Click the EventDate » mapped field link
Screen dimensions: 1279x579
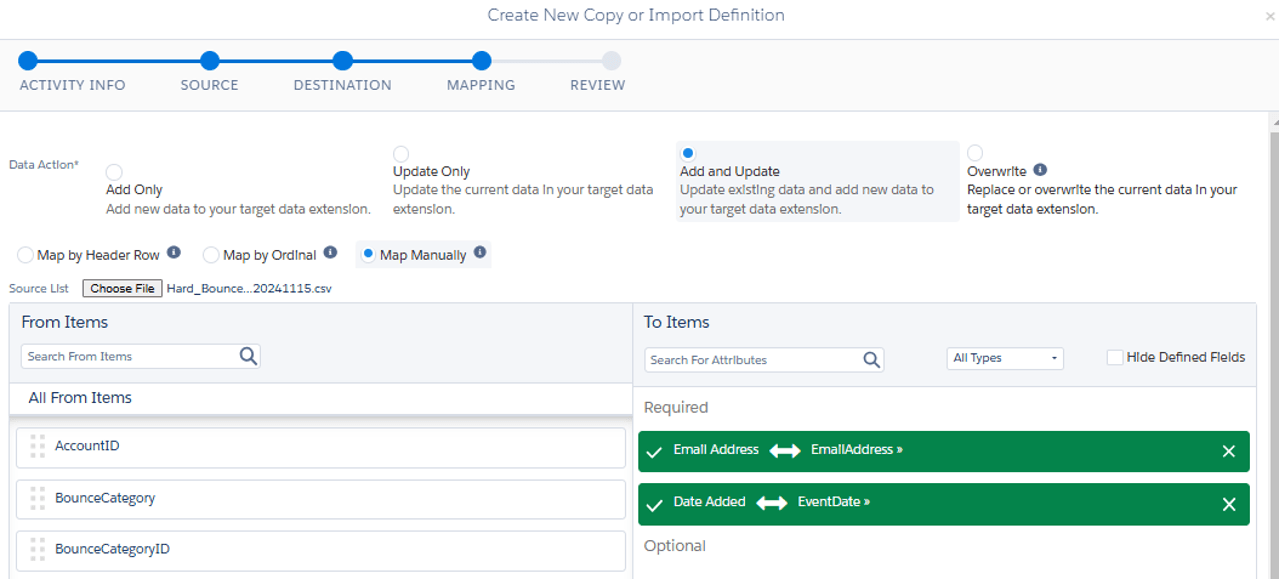[833, 502]
